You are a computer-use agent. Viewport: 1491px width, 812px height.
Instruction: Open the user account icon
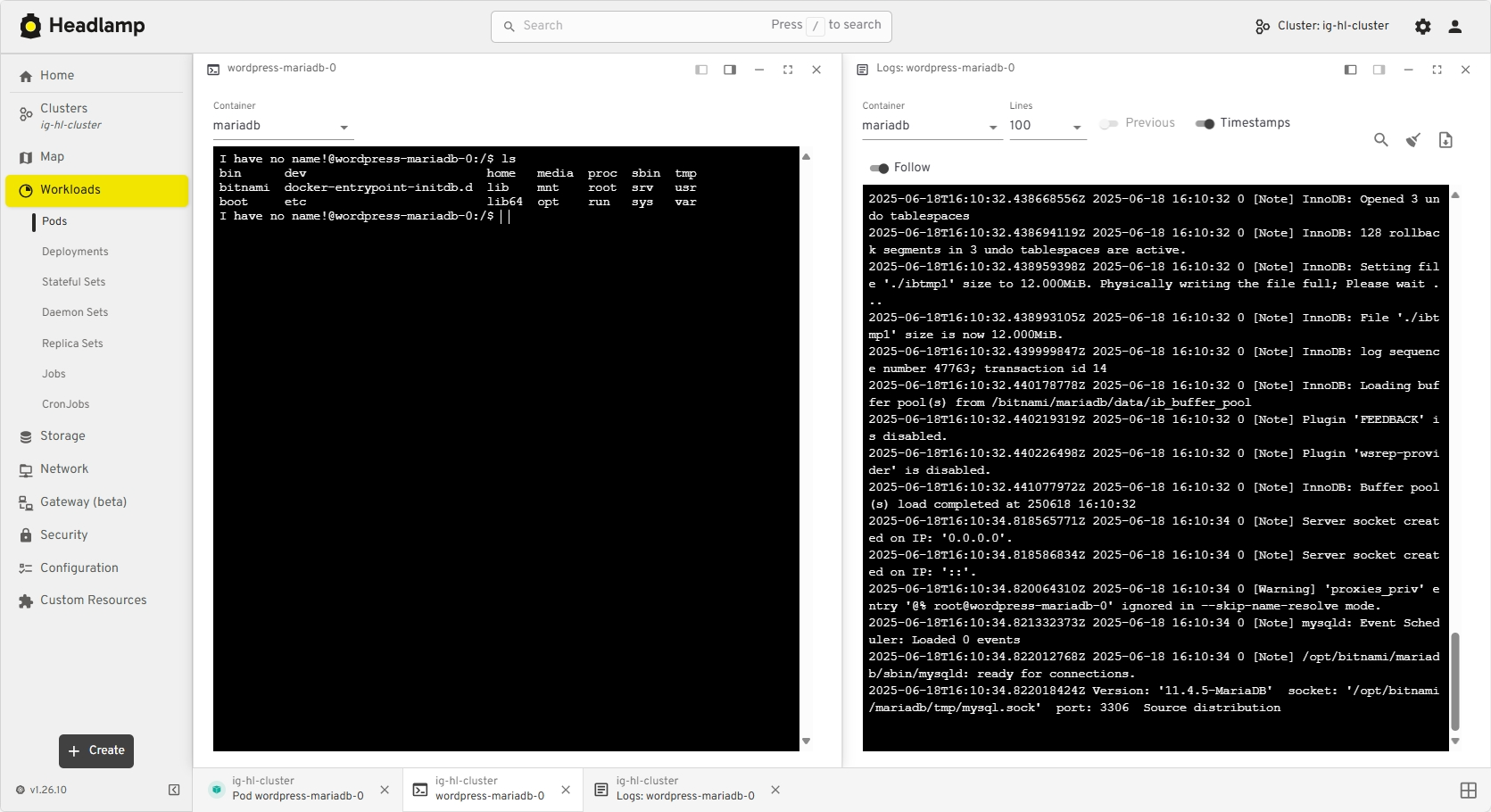[x=1454, y=27]
